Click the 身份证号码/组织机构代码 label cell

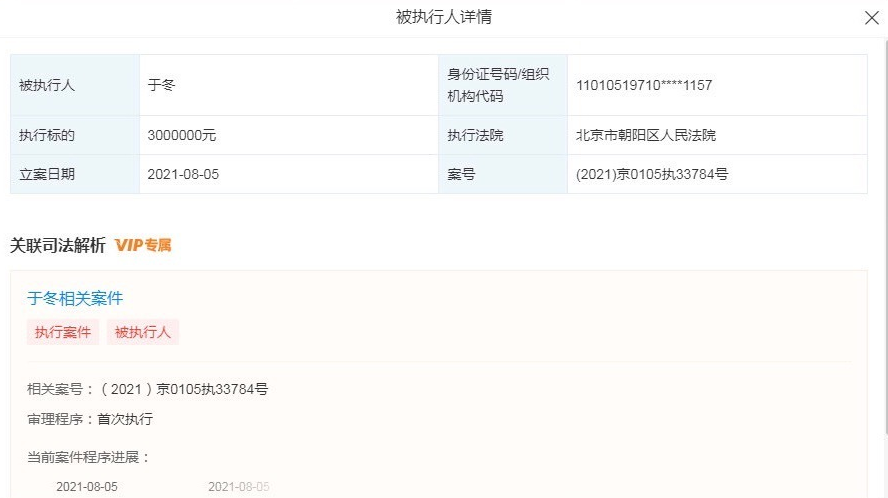(x=503, y=85)
